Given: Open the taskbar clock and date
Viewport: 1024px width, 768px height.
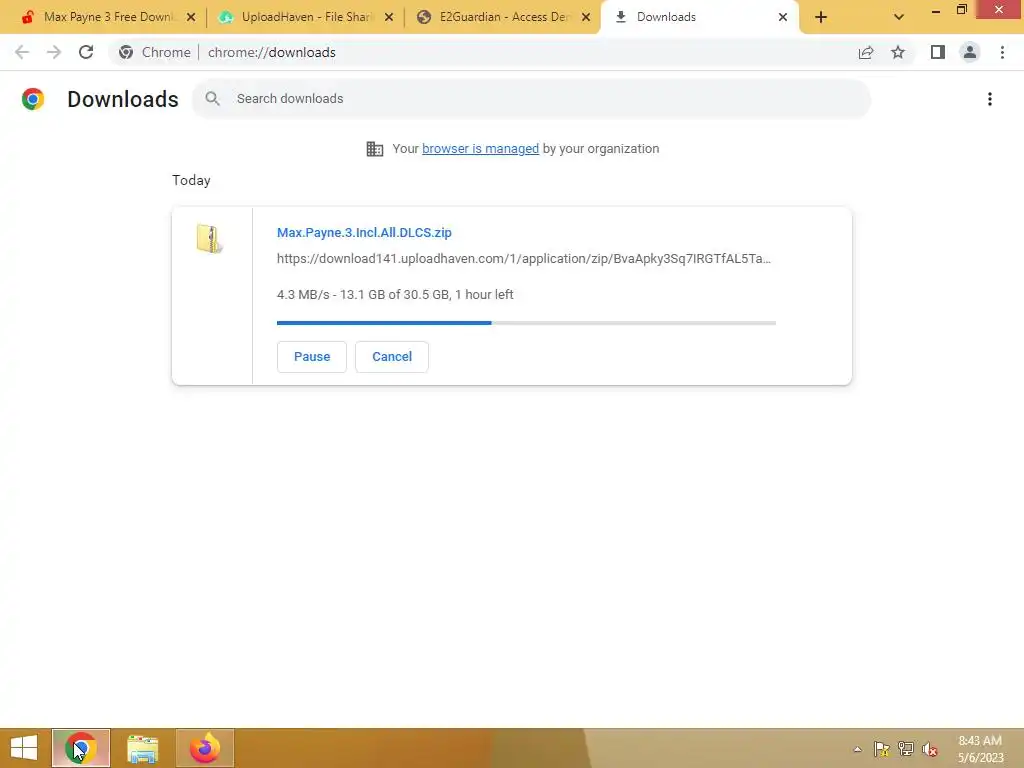Looking at the screenshot, I should 980,749.
